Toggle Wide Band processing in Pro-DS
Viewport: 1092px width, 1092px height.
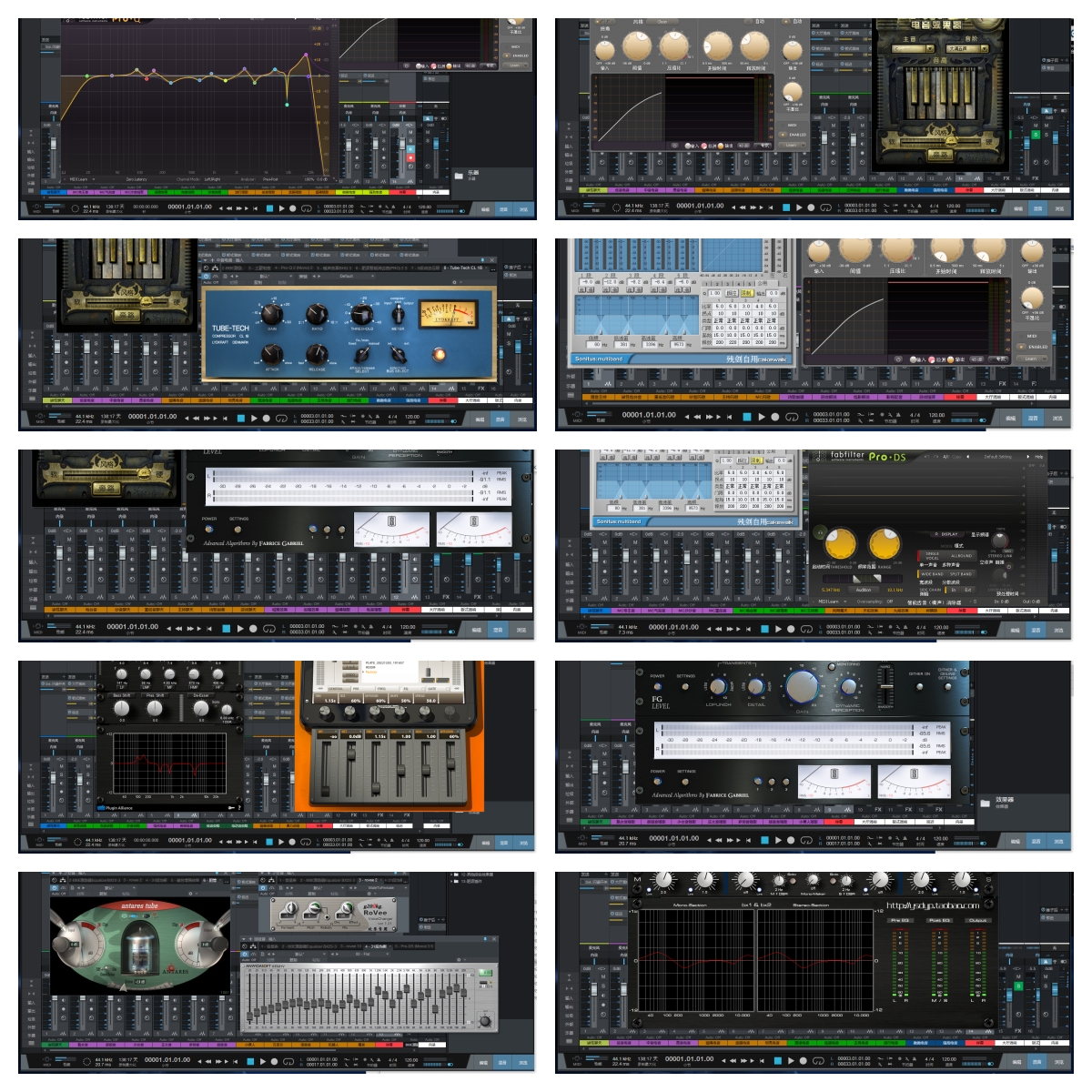[x=932, y=574]
